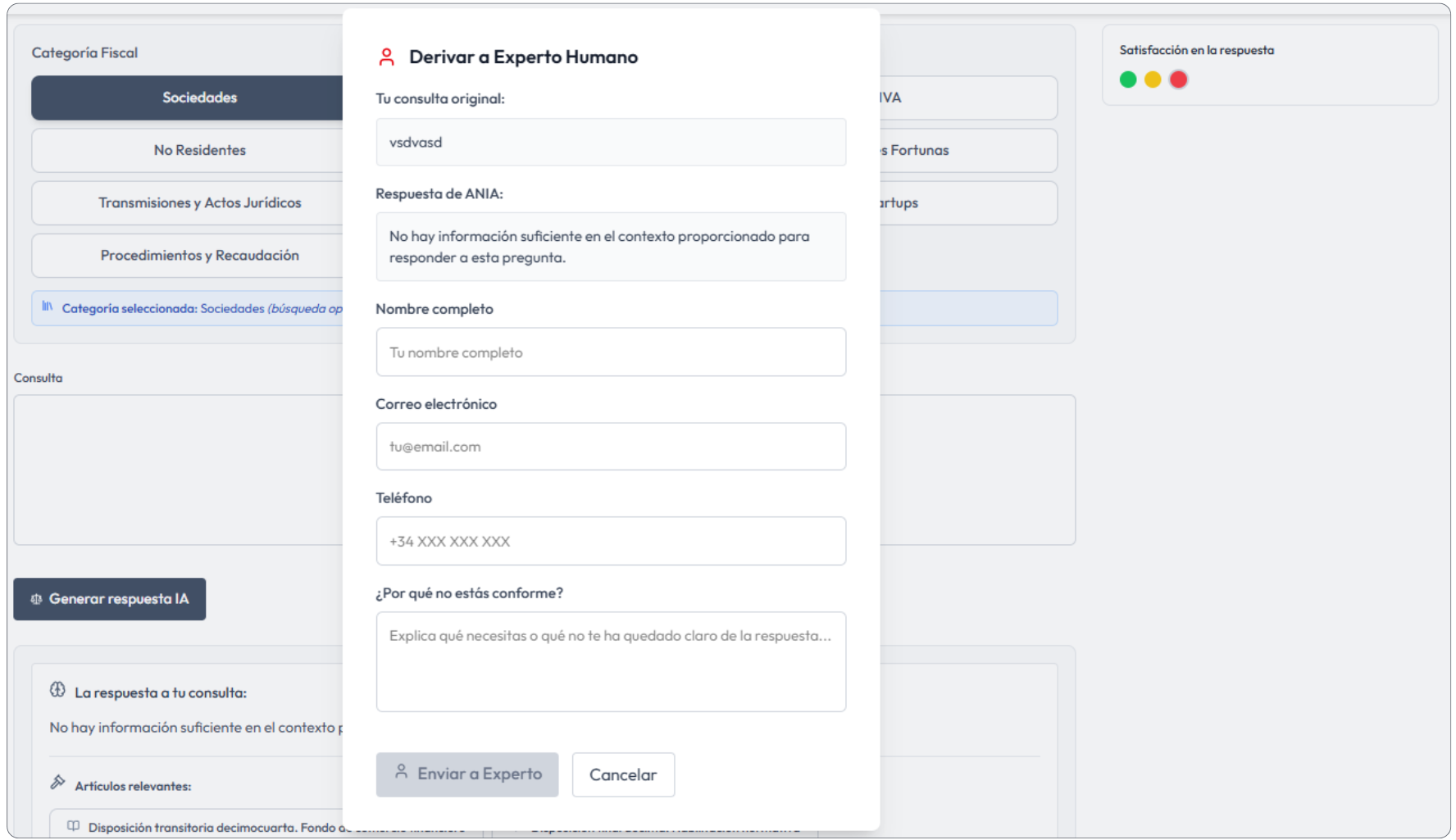
Task: Cancel the expert referral dialog
Action: point(623,774)
